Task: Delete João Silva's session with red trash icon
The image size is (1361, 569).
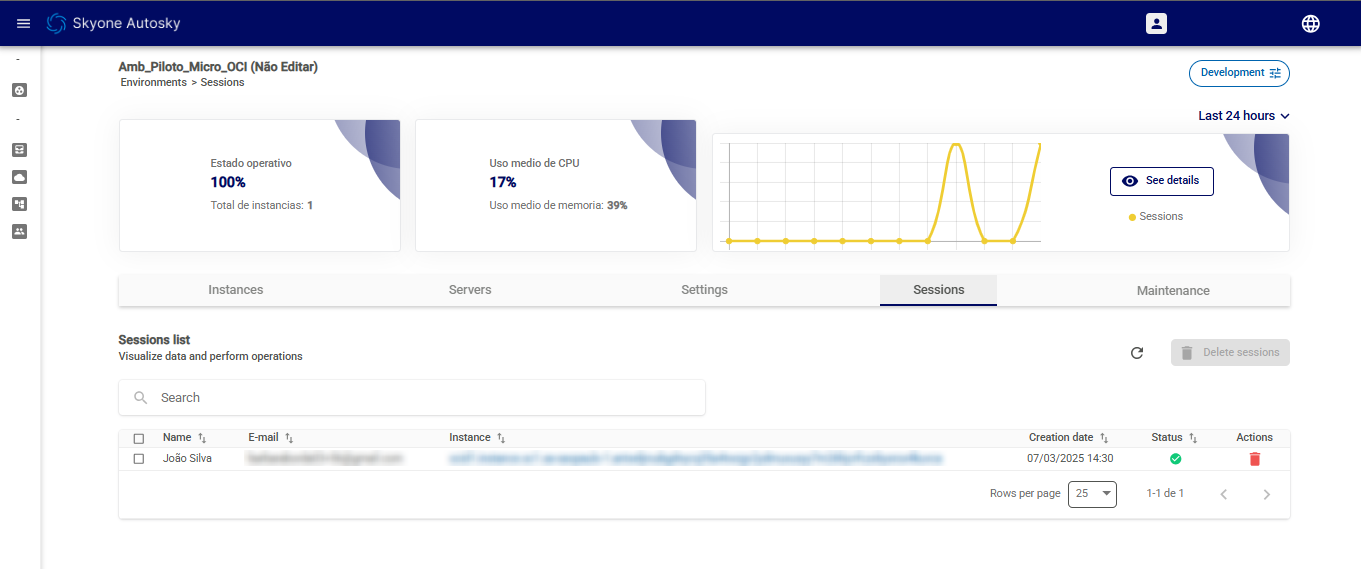Action: [x=1254, y=459]
